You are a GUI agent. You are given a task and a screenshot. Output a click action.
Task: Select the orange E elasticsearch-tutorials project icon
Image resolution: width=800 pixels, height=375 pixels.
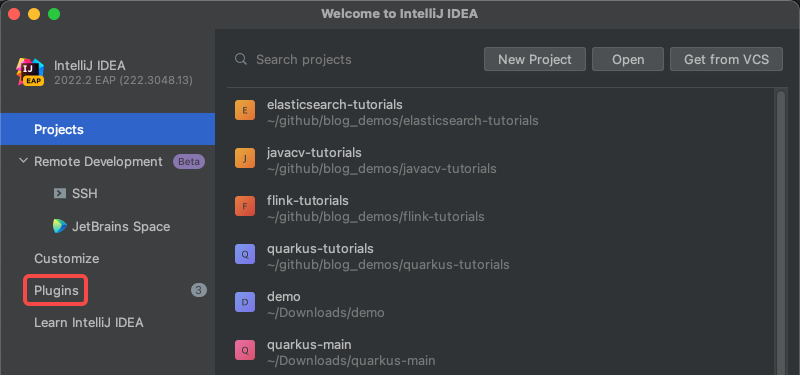coord(245,110)
